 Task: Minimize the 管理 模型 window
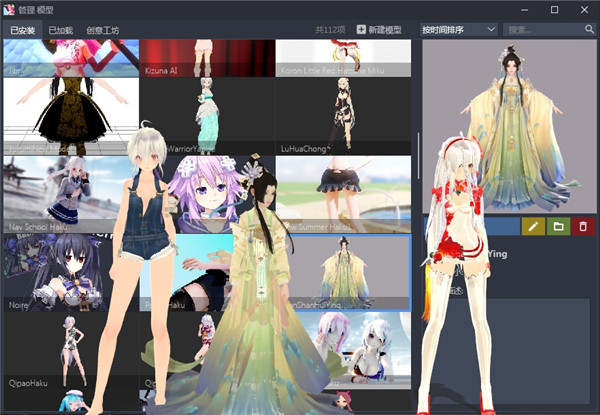[x=525, y=10]
